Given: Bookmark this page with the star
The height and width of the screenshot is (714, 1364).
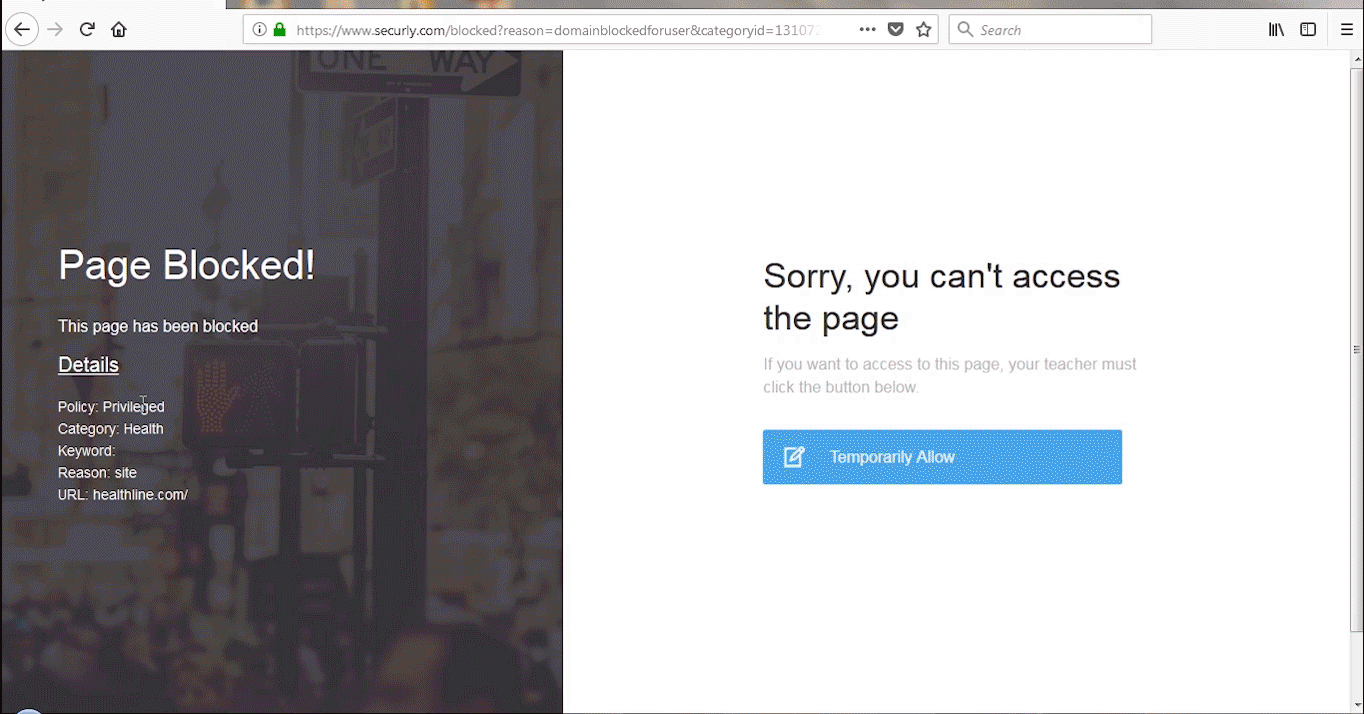Looking at the screenshot, I should (924, 30).
